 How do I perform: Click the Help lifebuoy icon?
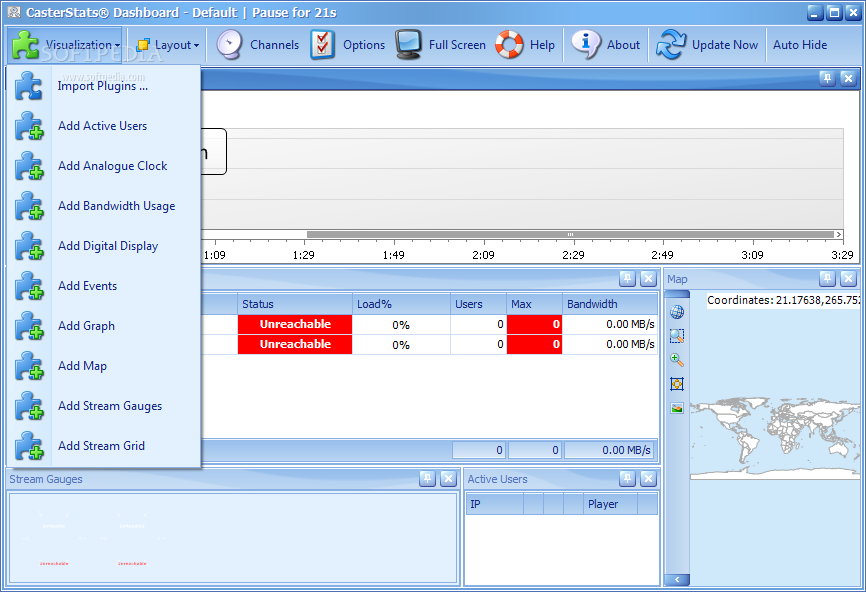point(509,45)
